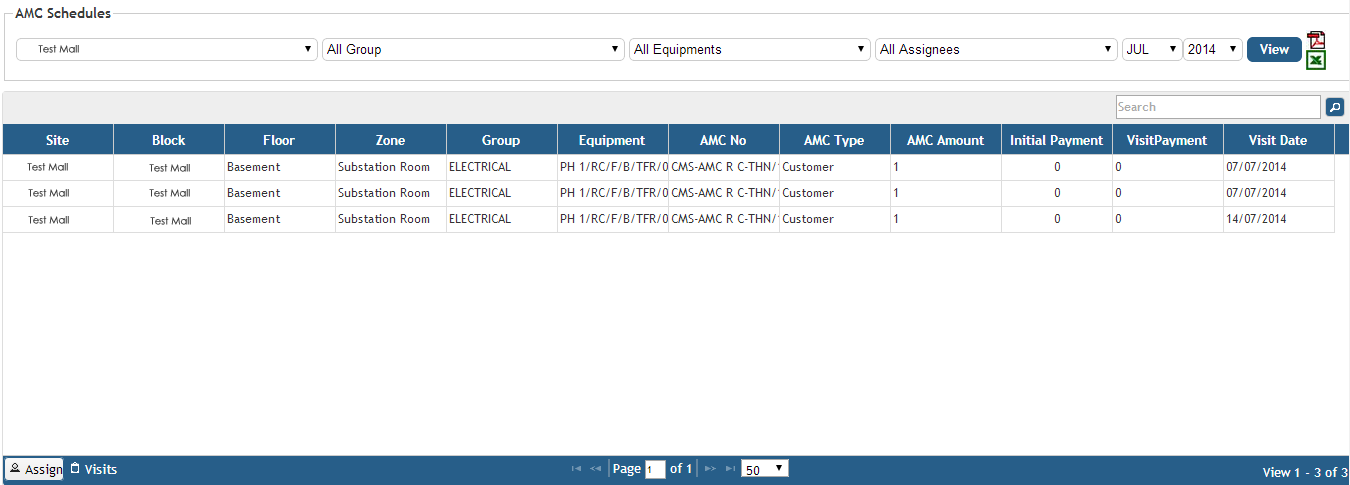Go to last page pager icon
The image size is (1350, 485).
pyautogui.click(x=730, y=469)
